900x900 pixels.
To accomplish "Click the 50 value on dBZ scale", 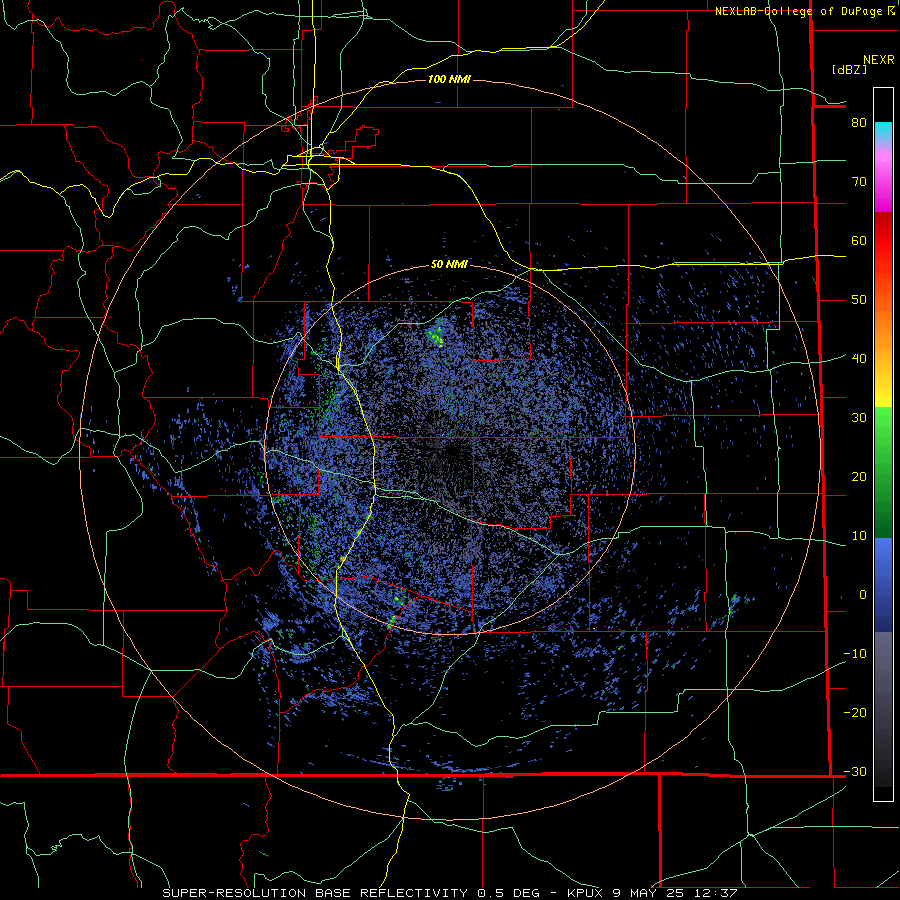I will click(859, 300).
